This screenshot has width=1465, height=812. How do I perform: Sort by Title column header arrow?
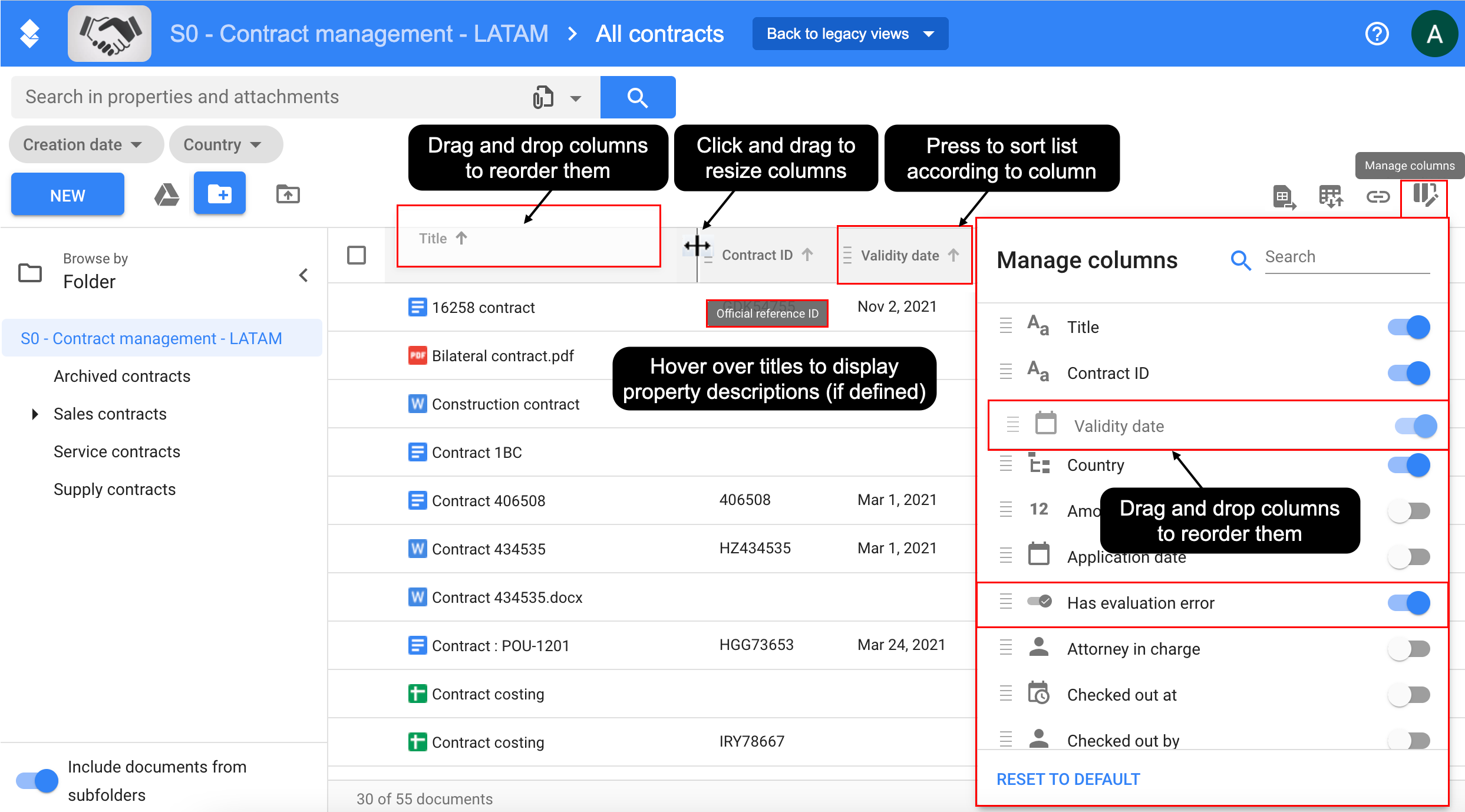(461, 238)
